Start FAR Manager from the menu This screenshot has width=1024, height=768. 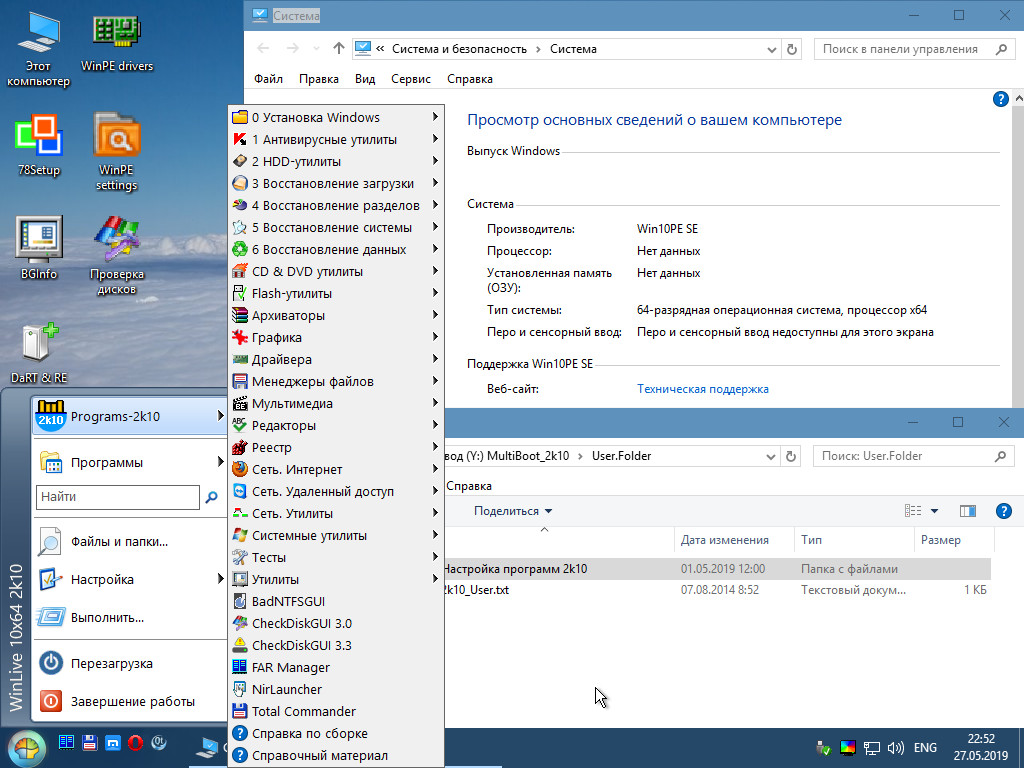click(x=290, y=667)
